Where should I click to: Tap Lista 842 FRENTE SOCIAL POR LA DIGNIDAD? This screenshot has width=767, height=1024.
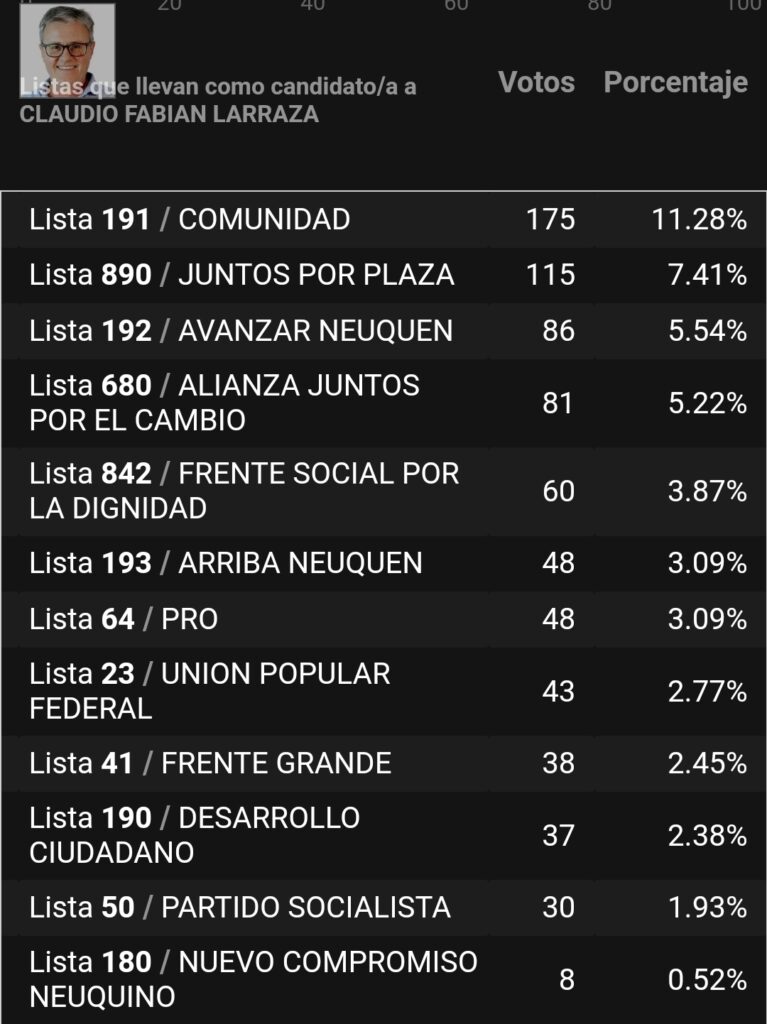click(x=384, y=491)
